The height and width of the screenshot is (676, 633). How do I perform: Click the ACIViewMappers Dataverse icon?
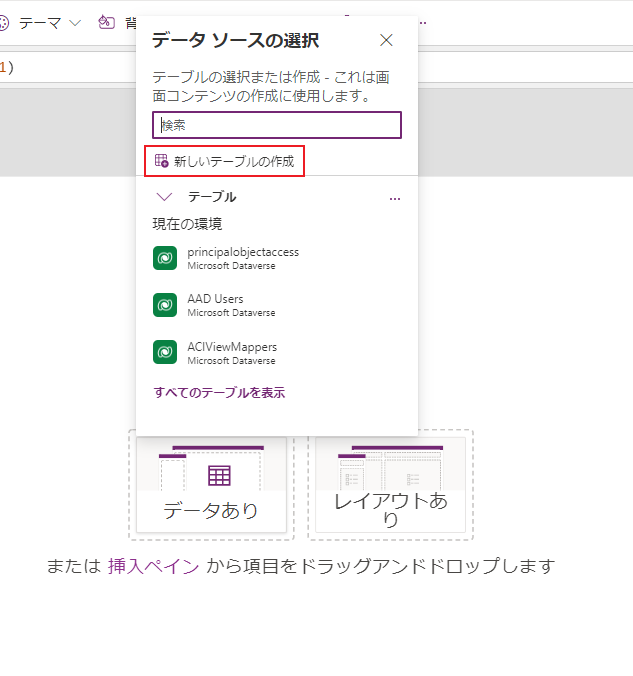click(165, 352)
